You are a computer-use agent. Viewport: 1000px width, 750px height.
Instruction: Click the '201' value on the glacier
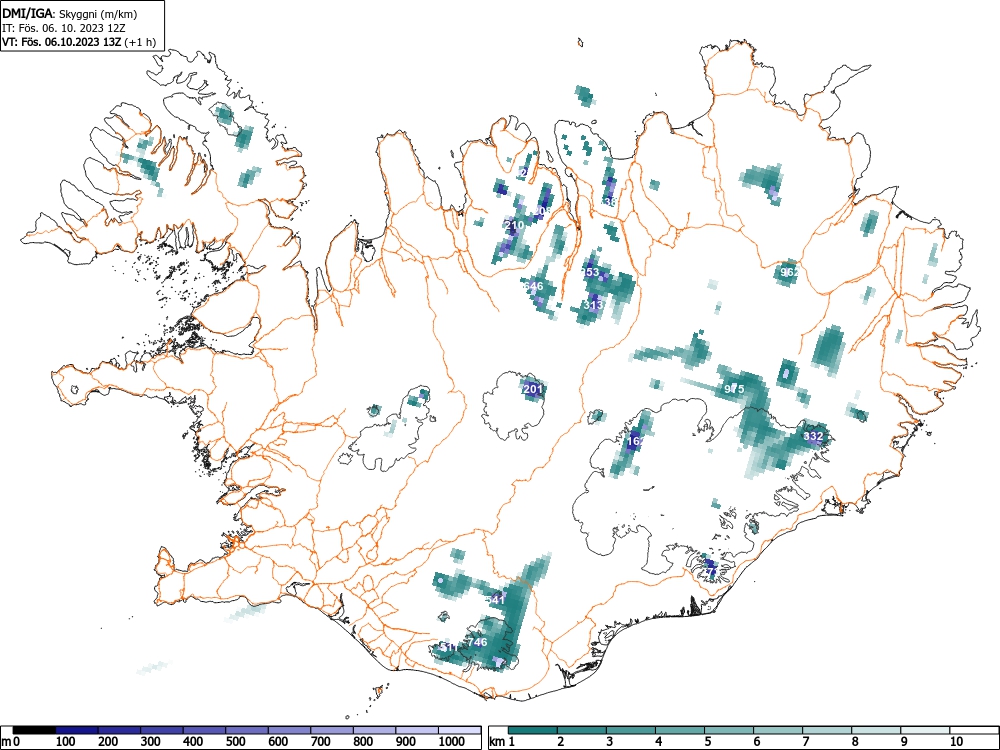point(532,389)
